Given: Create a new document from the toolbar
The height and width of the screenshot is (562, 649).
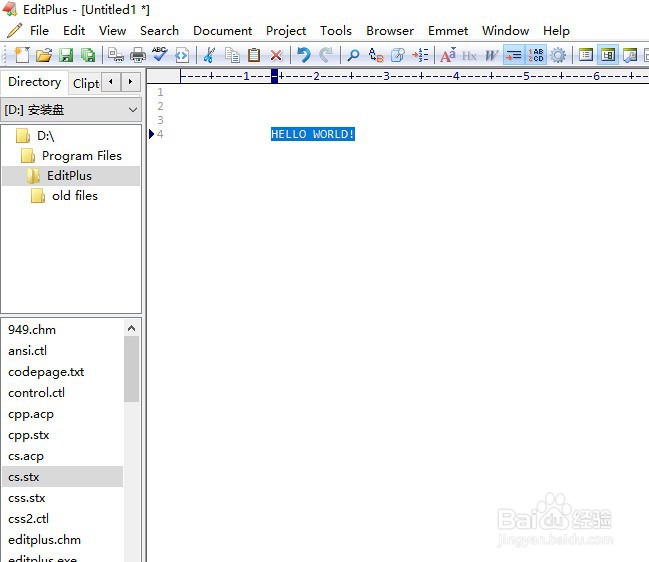Looking at the screenshot, I should (x=22, y=55).
